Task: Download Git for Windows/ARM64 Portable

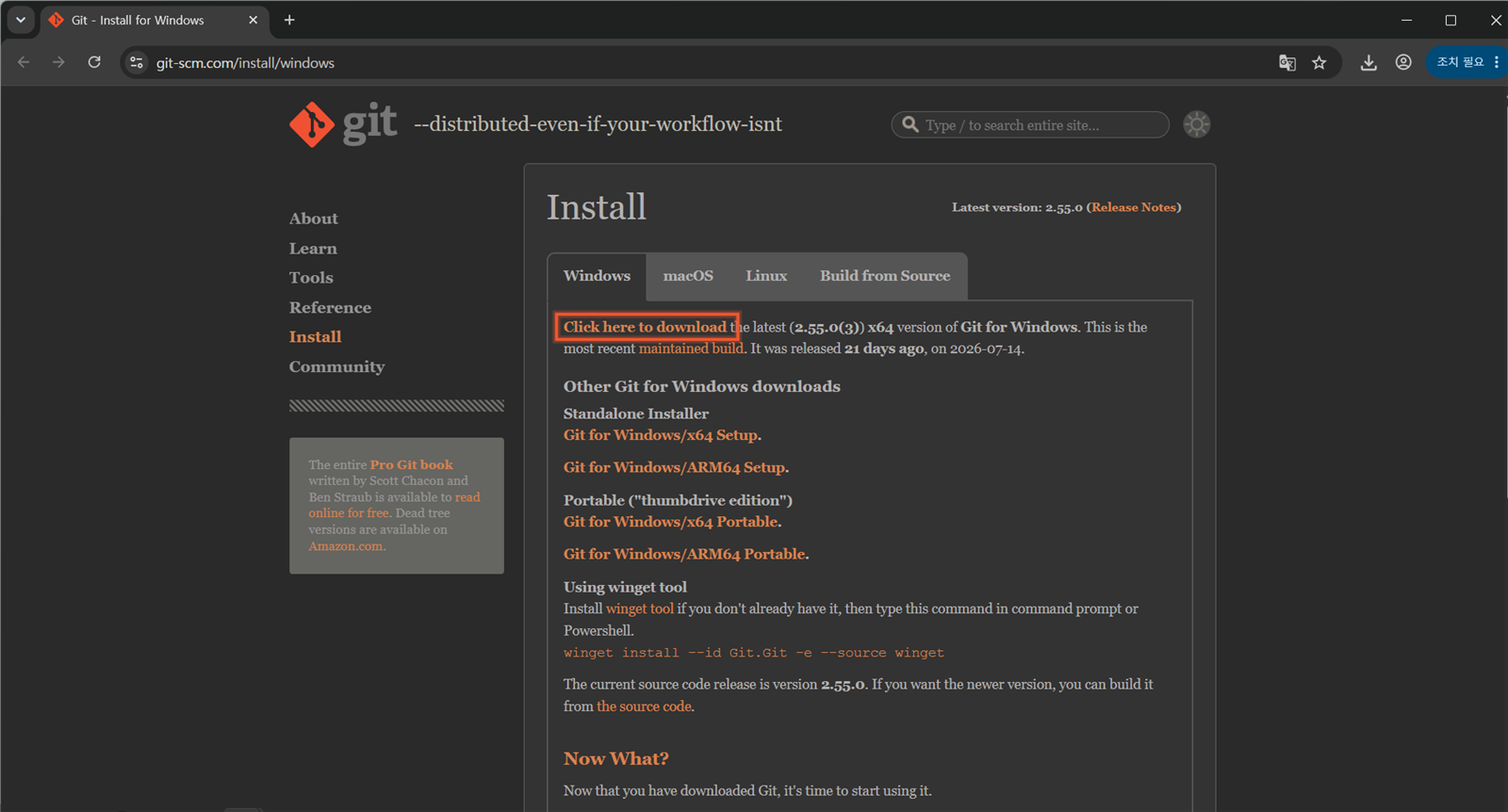Action: coord(684,554)
